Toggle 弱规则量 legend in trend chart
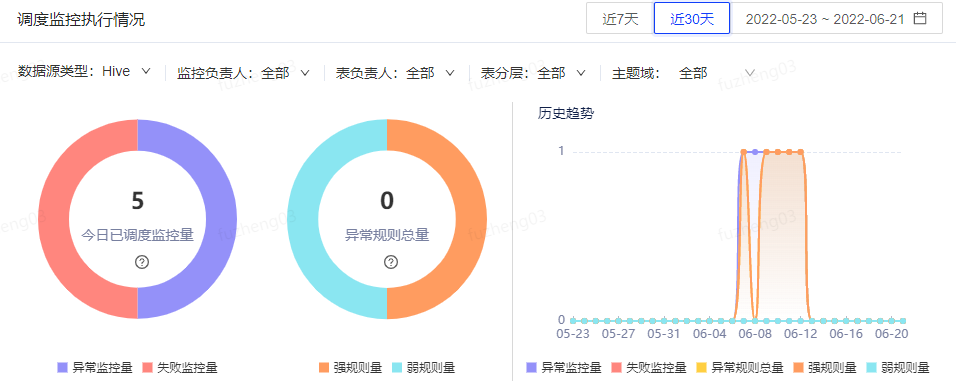This screenshot has height=385, width=956. pyautogui.click(x=897, y=368)
